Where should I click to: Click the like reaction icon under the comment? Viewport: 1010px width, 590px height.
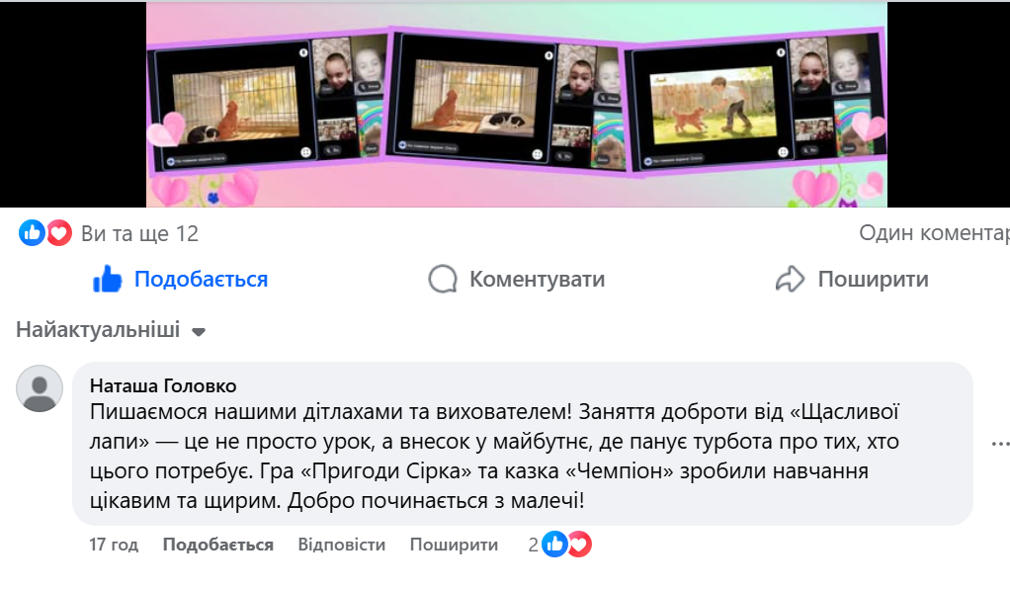(x=555, y=545)
